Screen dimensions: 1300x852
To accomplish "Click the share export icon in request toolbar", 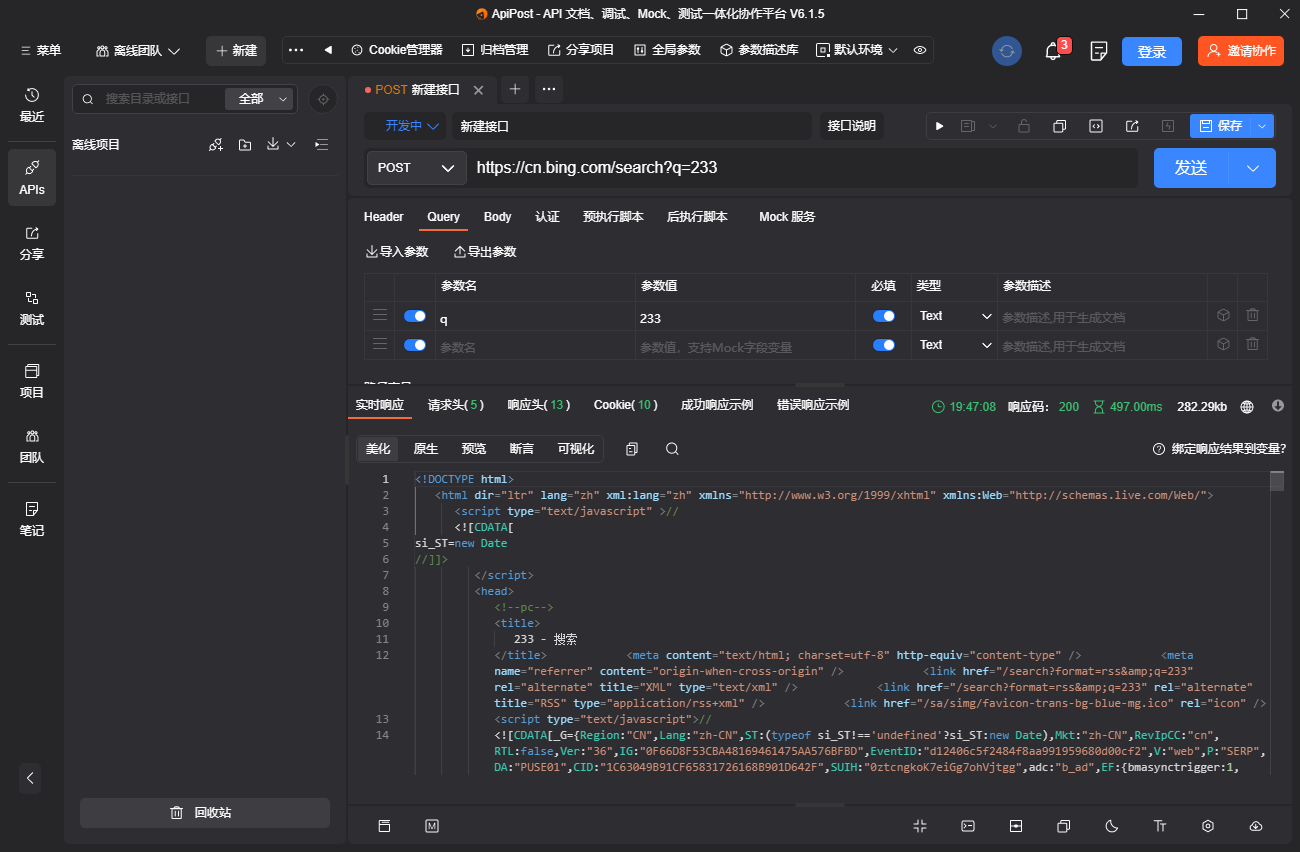I will tap(1132, 126).
